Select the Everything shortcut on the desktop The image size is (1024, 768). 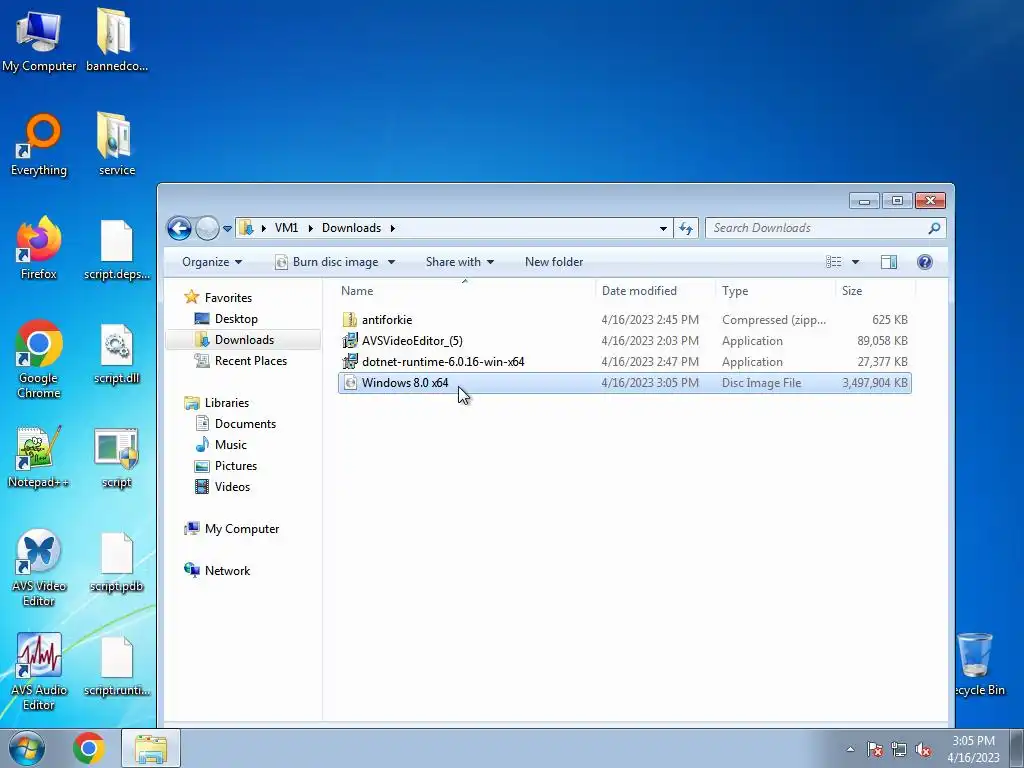(39, 145)
